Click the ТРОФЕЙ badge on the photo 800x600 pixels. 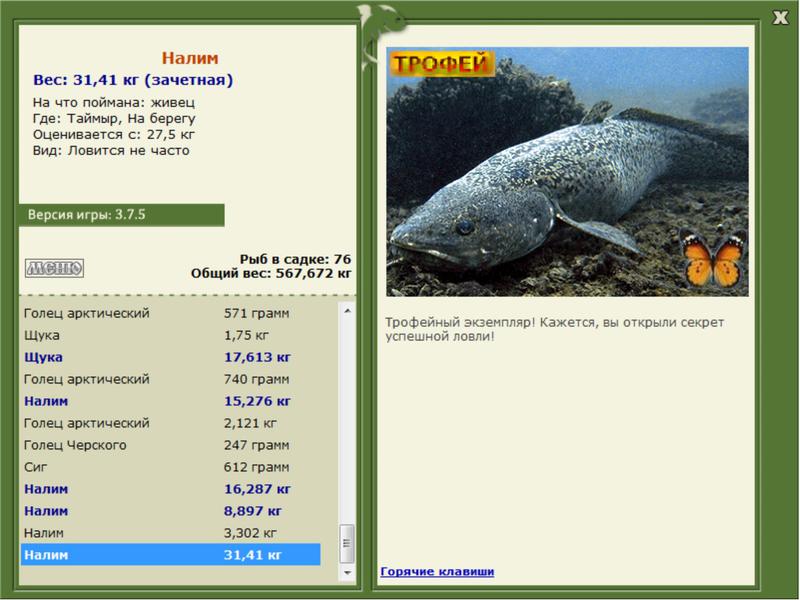441,64
